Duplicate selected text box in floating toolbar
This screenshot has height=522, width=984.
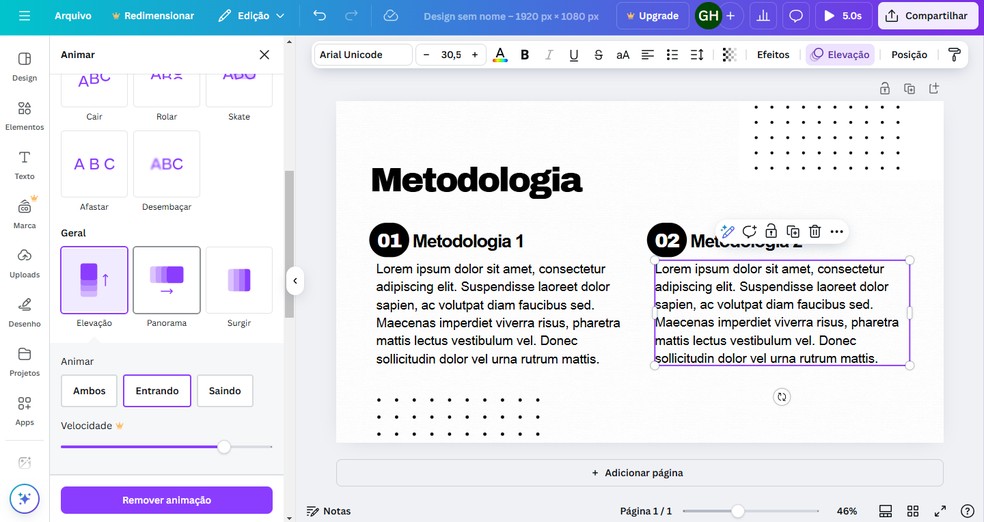point(793,232)
